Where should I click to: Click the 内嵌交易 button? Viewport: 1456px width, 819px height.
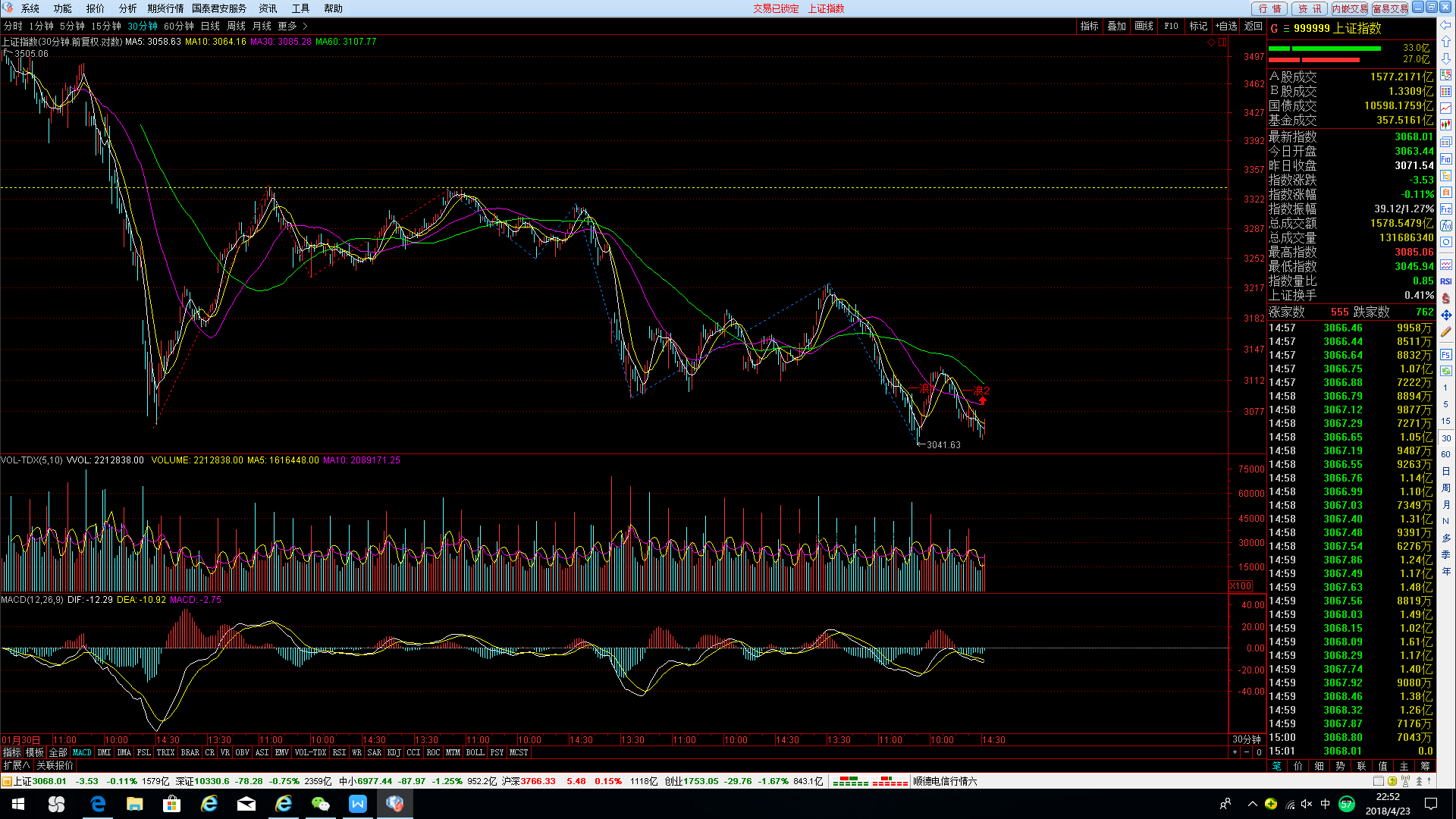(1349, 8)
